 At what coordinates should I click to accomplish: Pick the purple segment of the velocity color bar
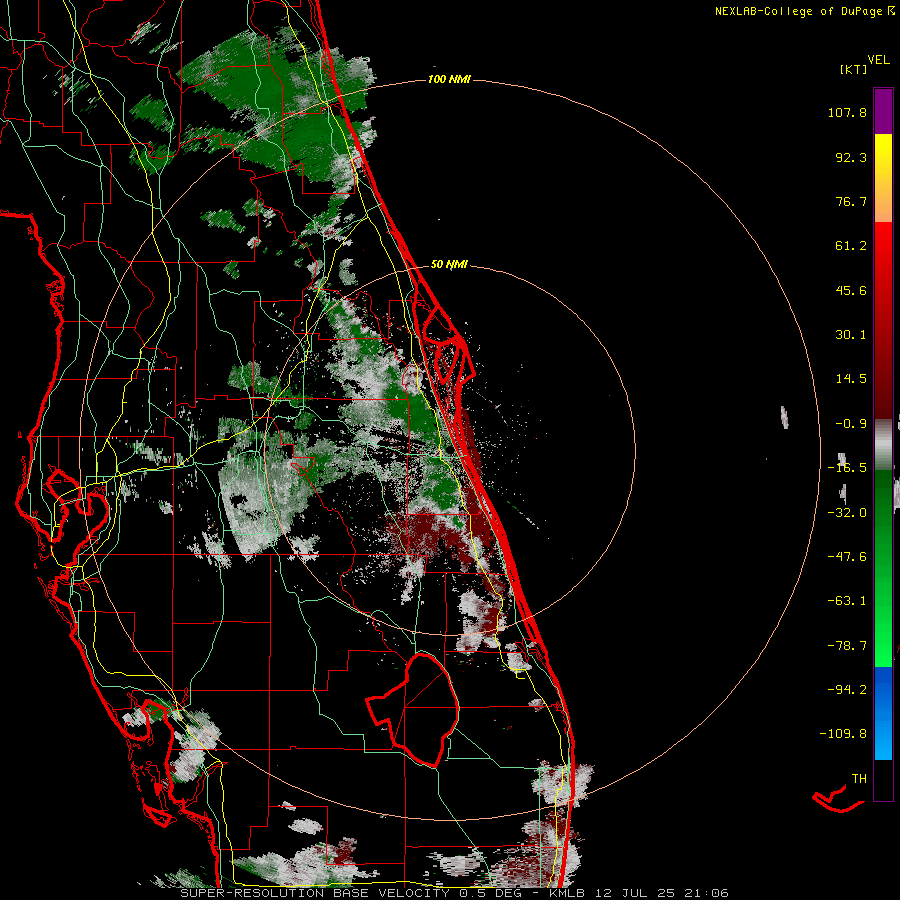pyautogui.click(x=883, y=111)
